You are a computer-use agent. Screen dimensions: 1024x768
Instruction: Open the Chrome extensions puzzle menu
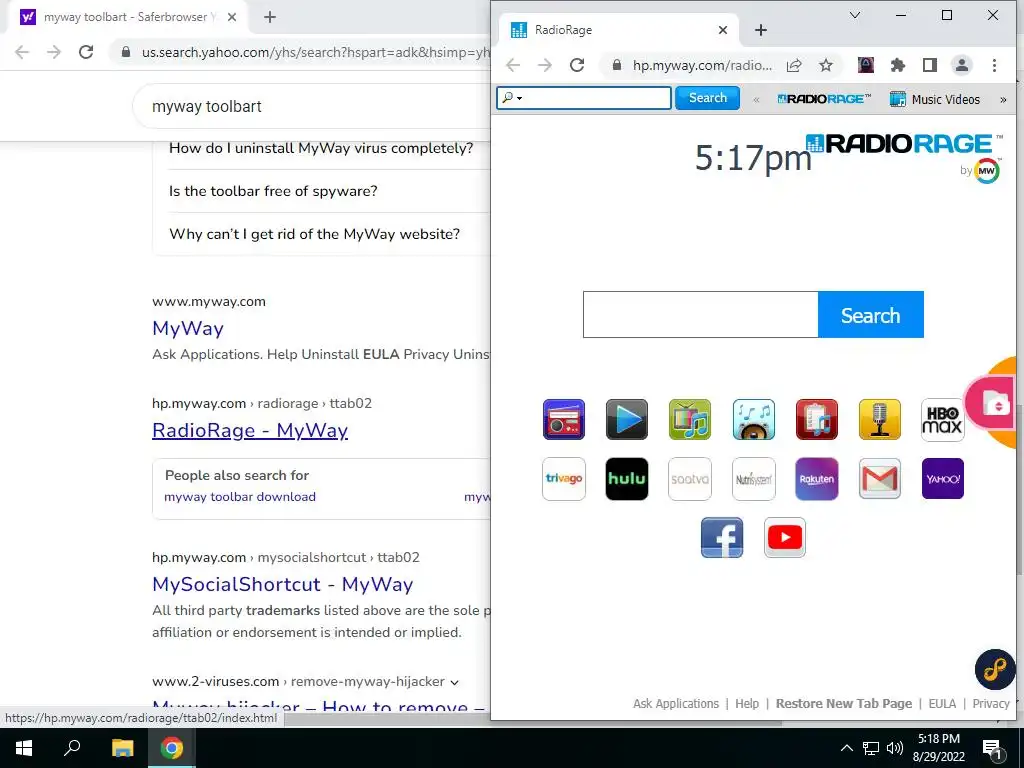(x=898, y=65)
